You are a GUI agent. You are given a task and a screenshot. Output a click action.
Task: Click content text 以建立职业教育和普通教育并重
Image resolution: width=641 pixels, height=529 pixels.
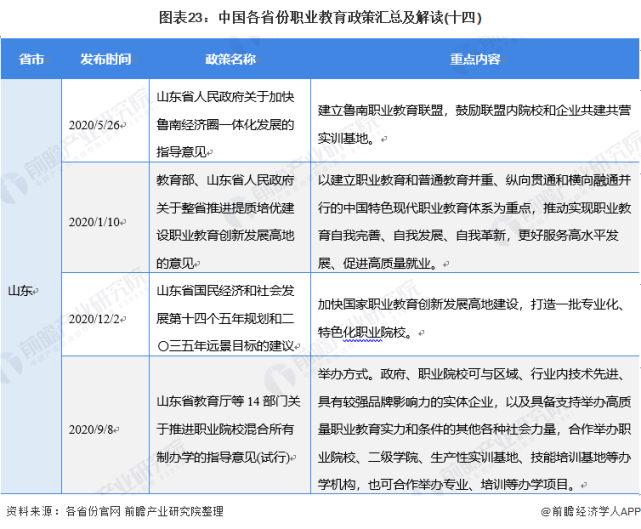[406, 180]
